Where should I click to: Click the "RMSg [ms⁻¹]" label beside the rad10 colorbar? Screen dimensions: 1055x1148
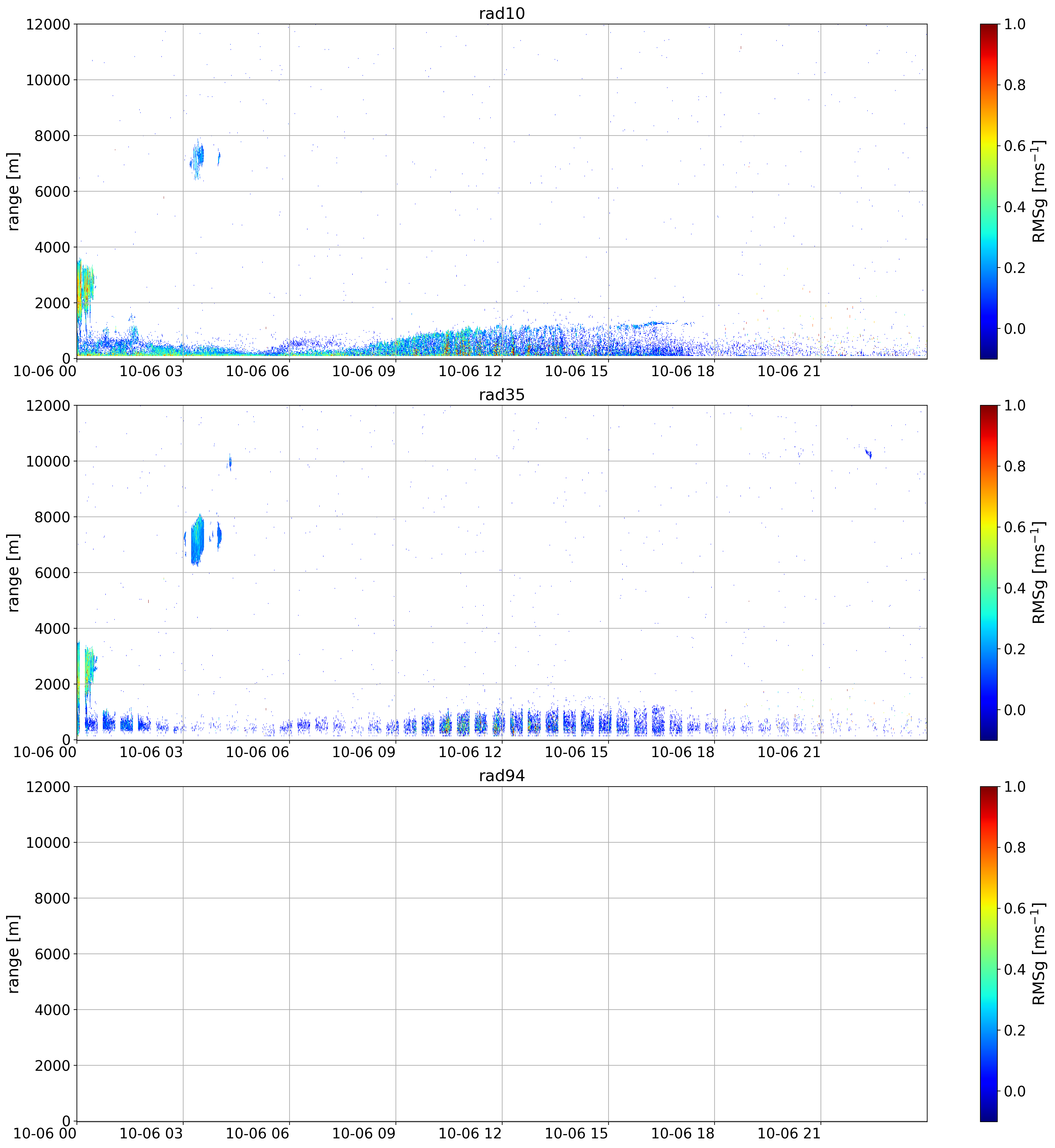point(1039,191)
